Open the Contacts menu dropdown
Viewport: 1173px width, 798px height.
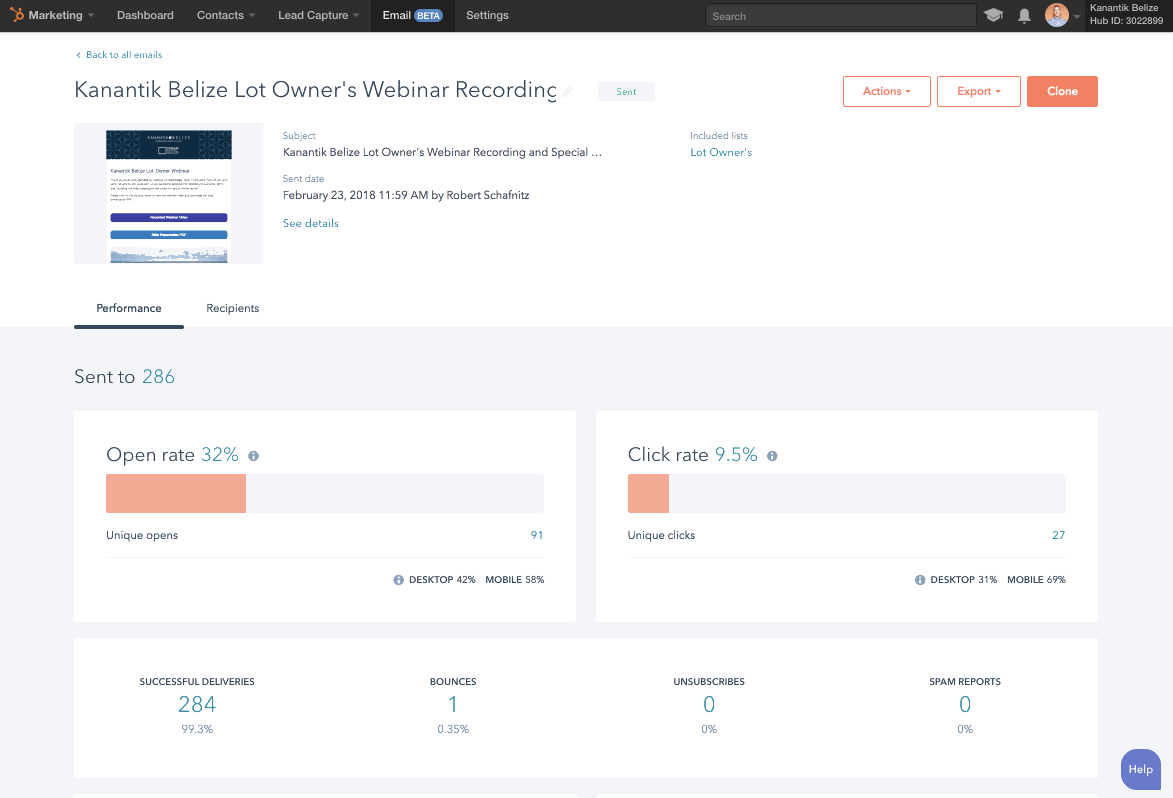pyautogui.click(x=225, y=15)
